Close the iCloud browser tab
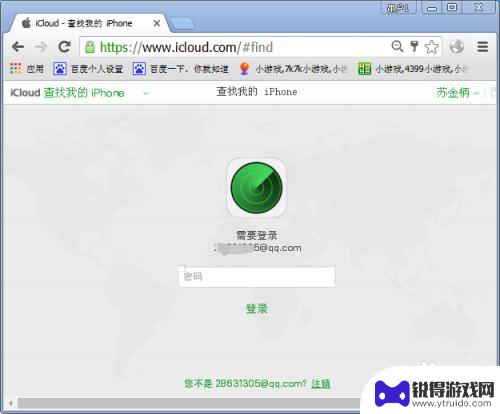 (156, 23)
